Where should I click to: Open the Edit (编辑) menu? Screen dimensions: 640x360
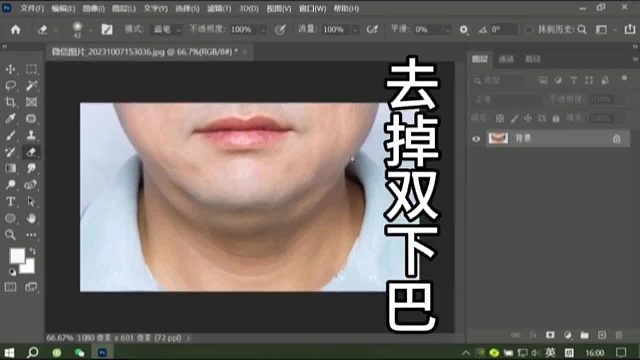click(x=63, y=8)
